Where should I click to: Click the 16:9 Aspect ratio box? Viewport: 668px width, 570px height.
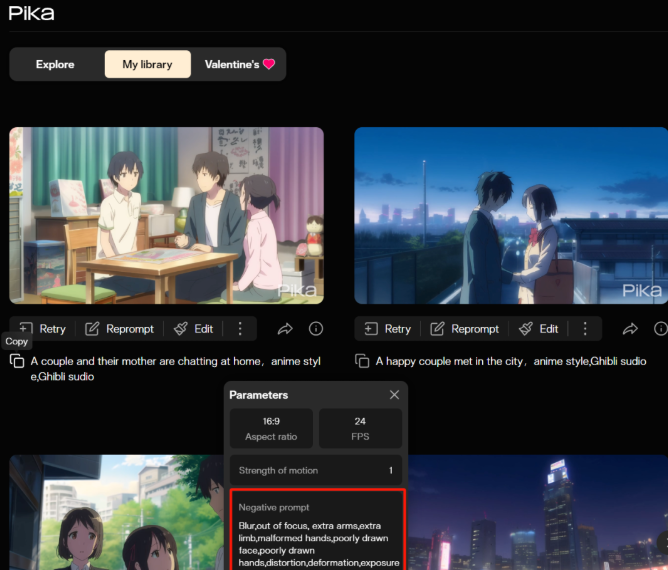pyautogui.click(x=271, y=428)
